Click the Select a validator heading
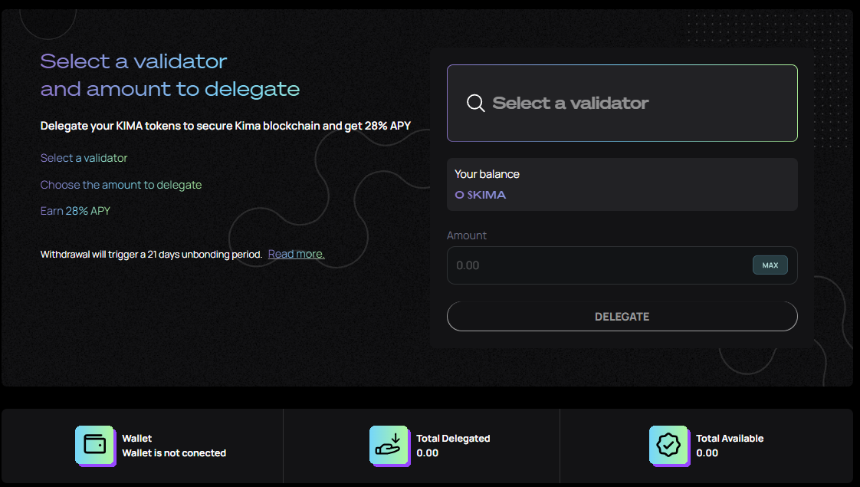Image resolution: width=860 pixels, height=487 pixels. (x=133, y=61)
